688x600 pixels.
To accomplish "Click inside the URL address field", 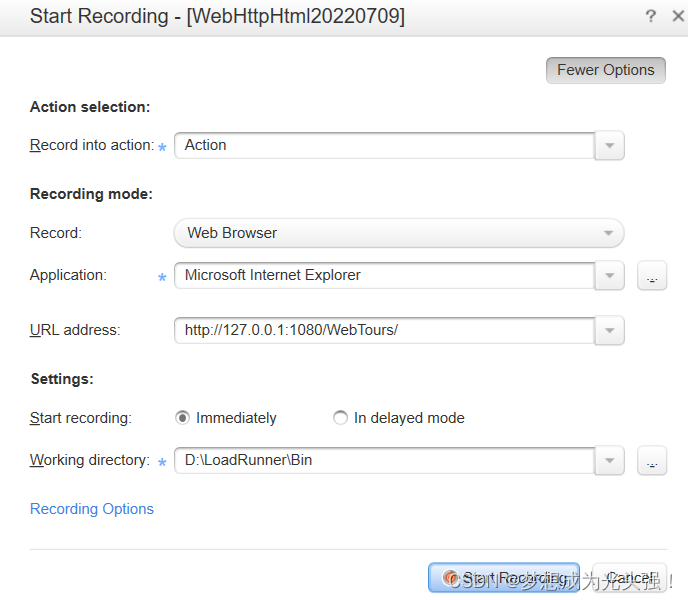I will point(384,331).
